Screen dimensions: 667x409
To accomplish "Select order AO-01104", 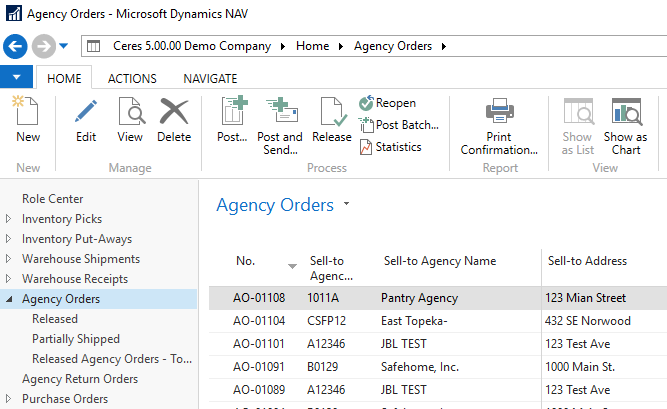I will [x=259, y=321].
